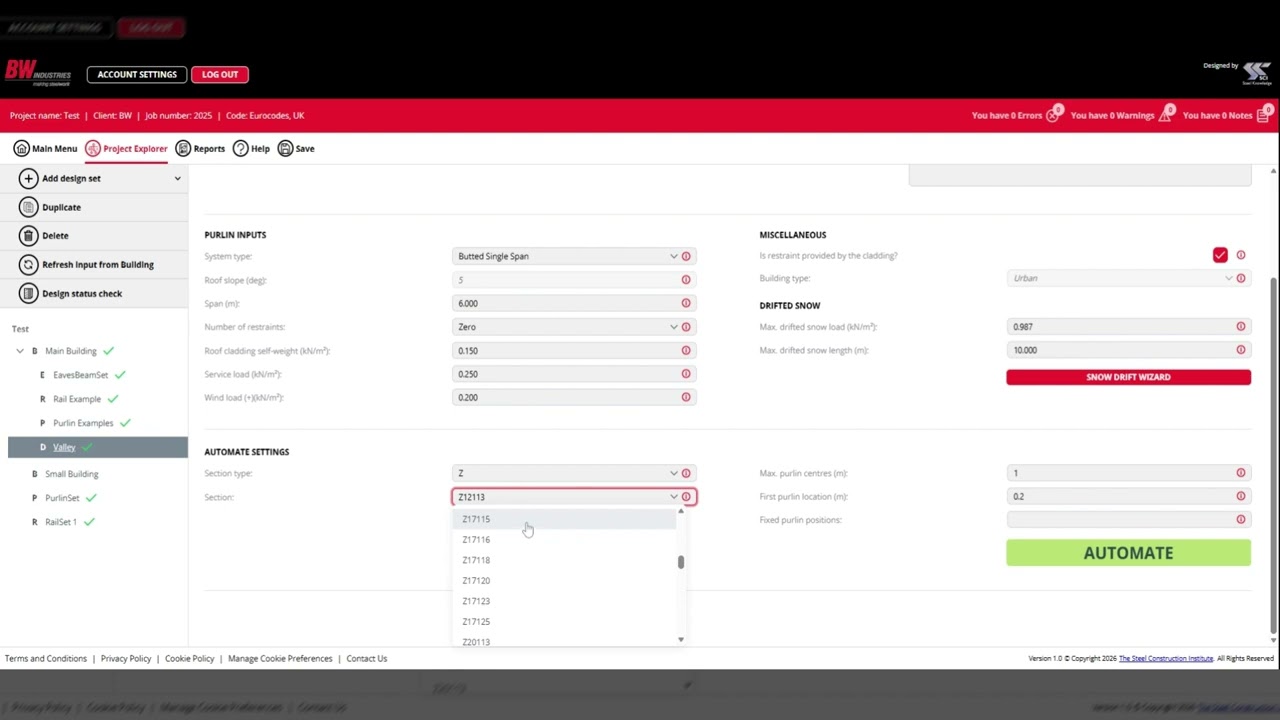Select Z17123 from section list
1280x720 pixels.
pyautogui.click(x=566, y=601)
